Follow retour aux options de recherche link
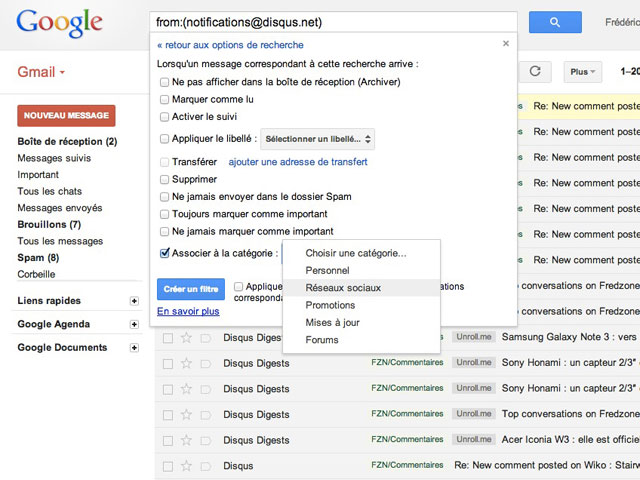Screen dimensions: 640x480 [230, 45]
